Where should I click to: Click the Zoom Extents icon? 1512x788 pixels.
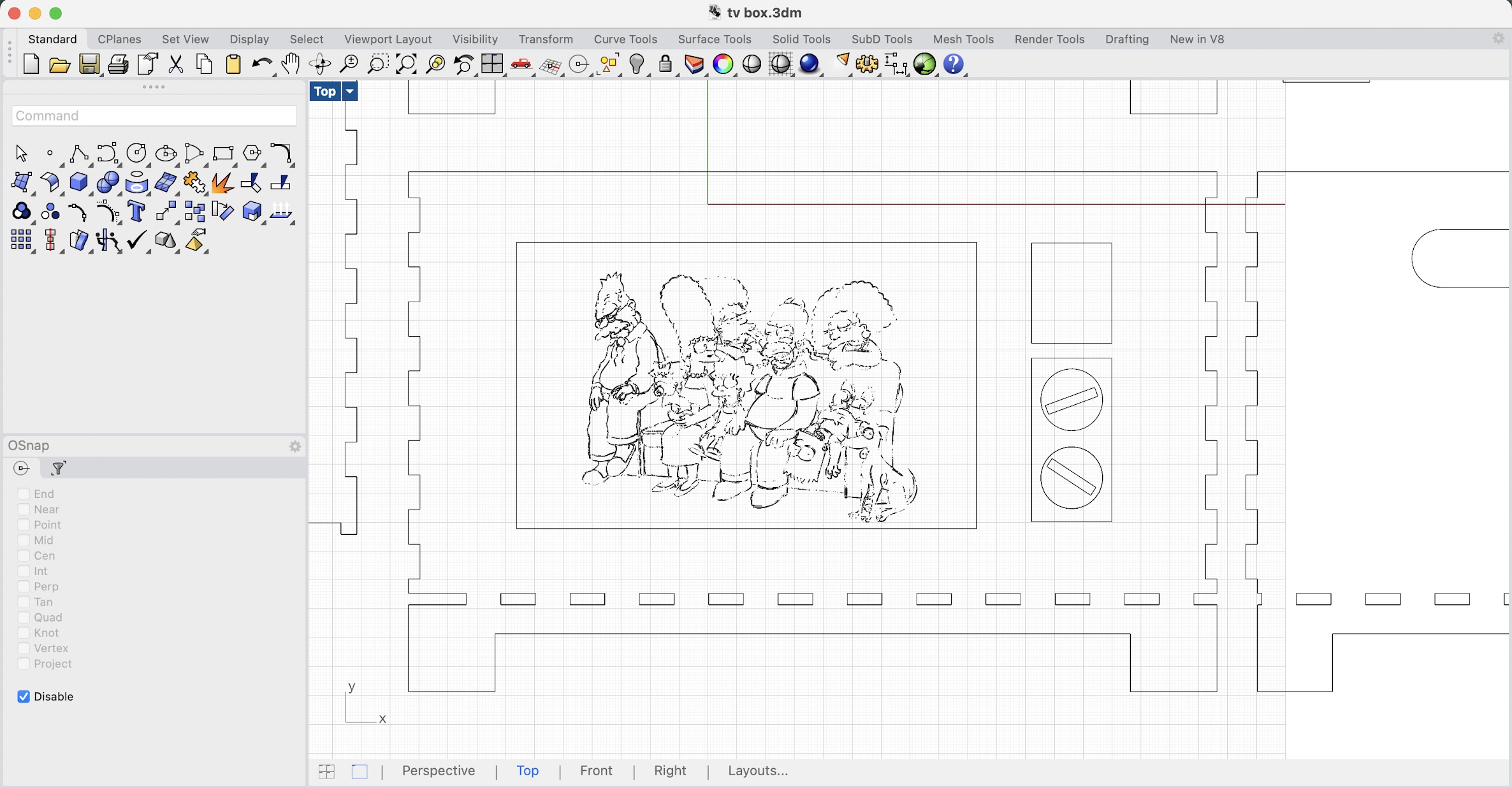point(406,64)
